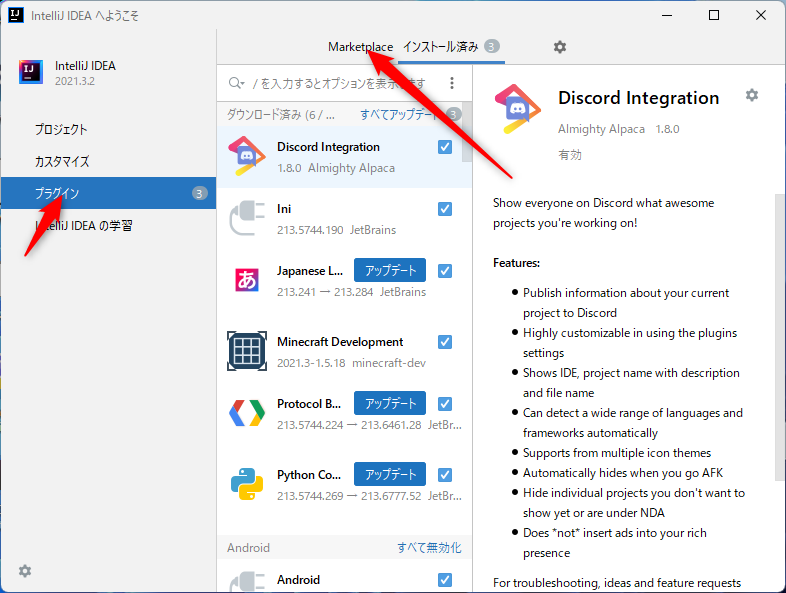Click the Ini plugin plug icon
Image resolution: width=786 pixels, height=593 pixels.
(x=245, y=219)
